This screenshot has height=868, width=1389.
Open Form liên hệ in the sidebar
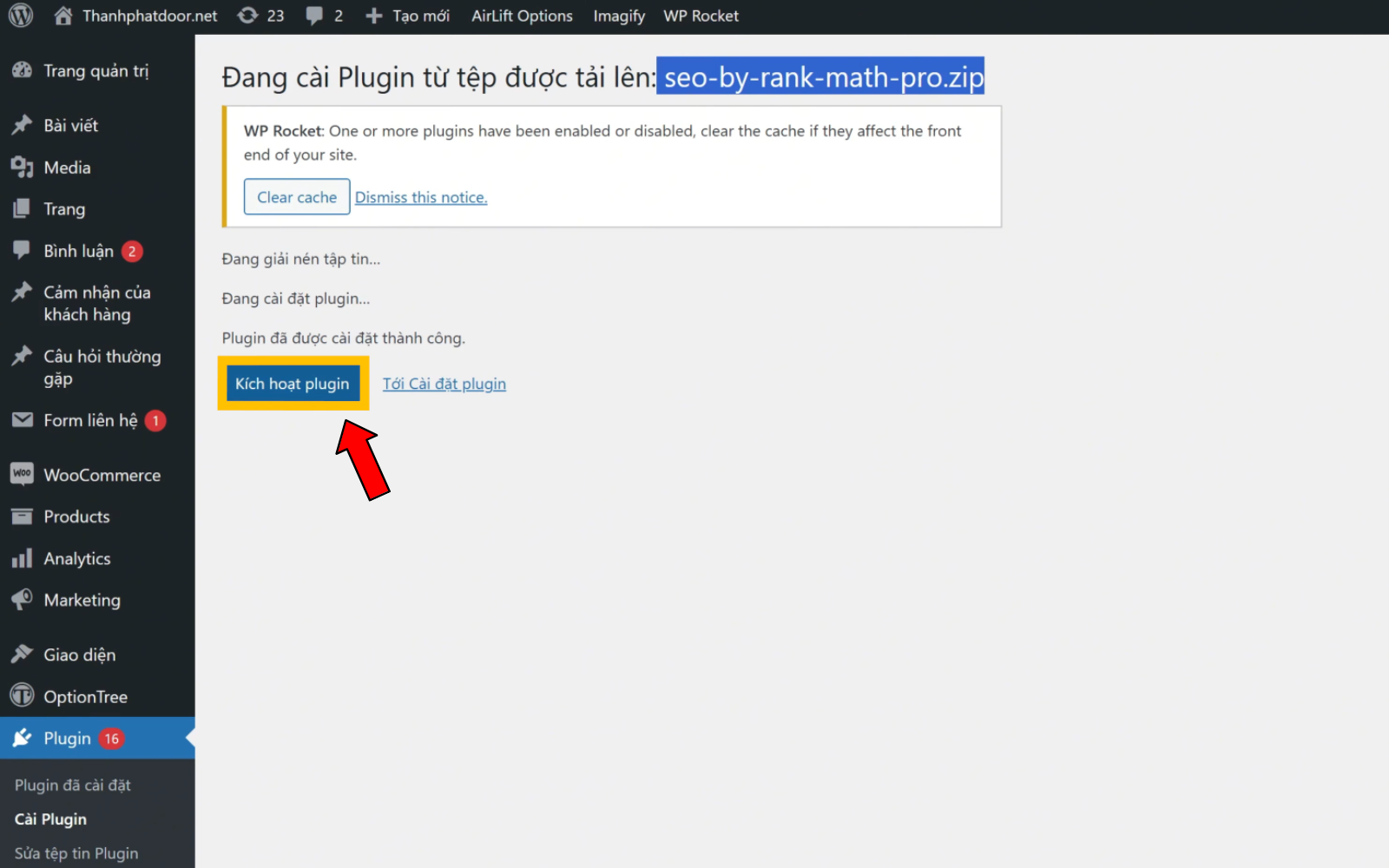tap(91, 420)
